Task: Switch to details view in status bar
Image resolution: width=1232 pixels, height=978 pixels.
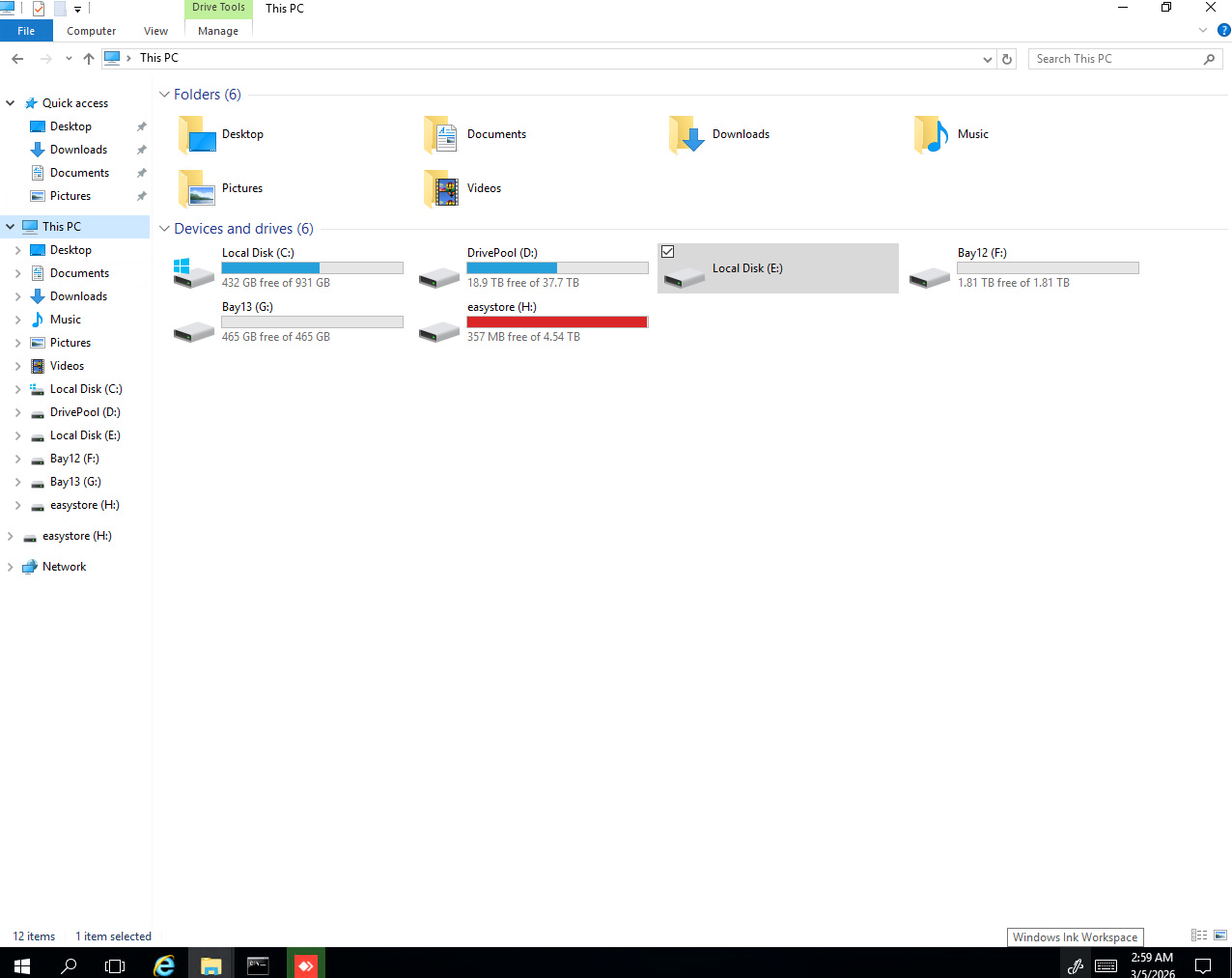Action: click(1199, 936)
